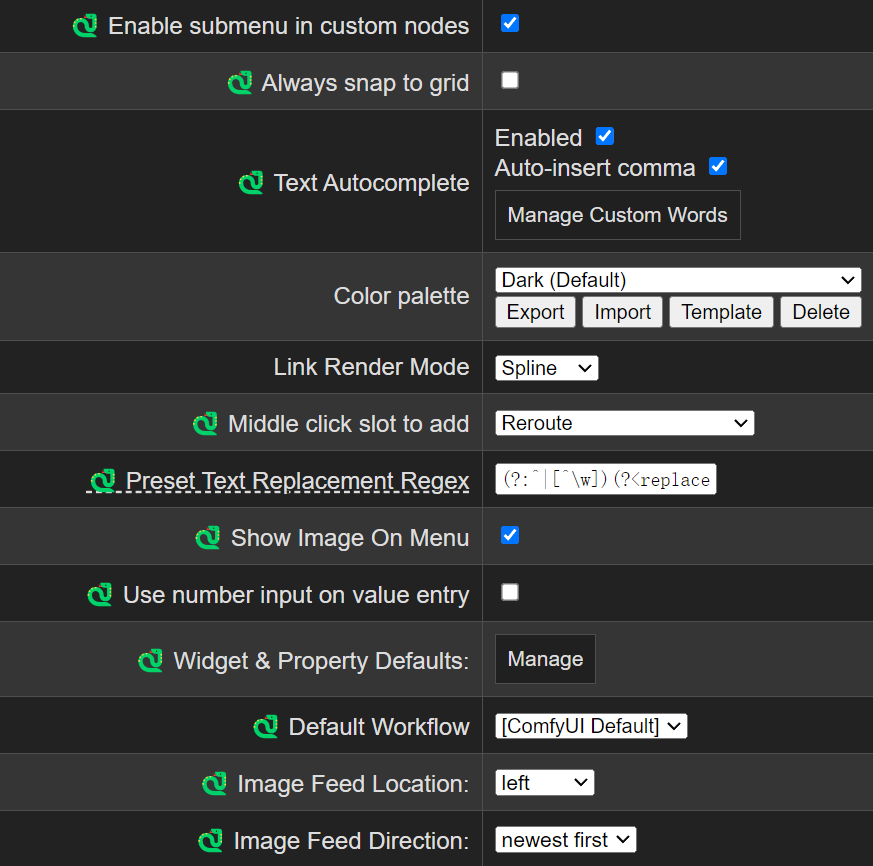Click the Preset Text Replacement Regex field
Screen dimensions: 873x866
coord(605,480)
